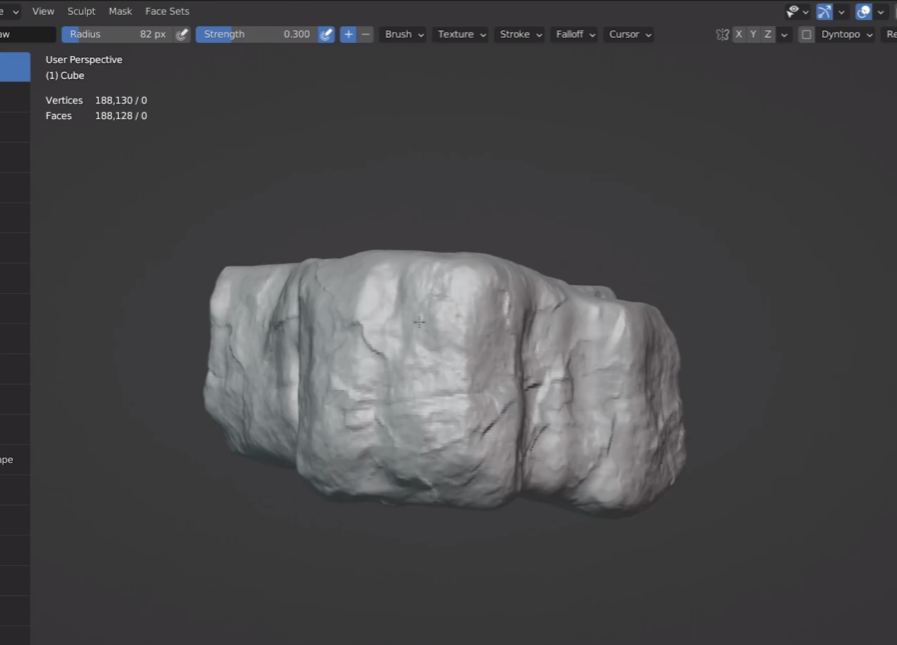Toggle strength pressure sensitivity pen icon
Screen dimensions: 897x645
(326, 34)
